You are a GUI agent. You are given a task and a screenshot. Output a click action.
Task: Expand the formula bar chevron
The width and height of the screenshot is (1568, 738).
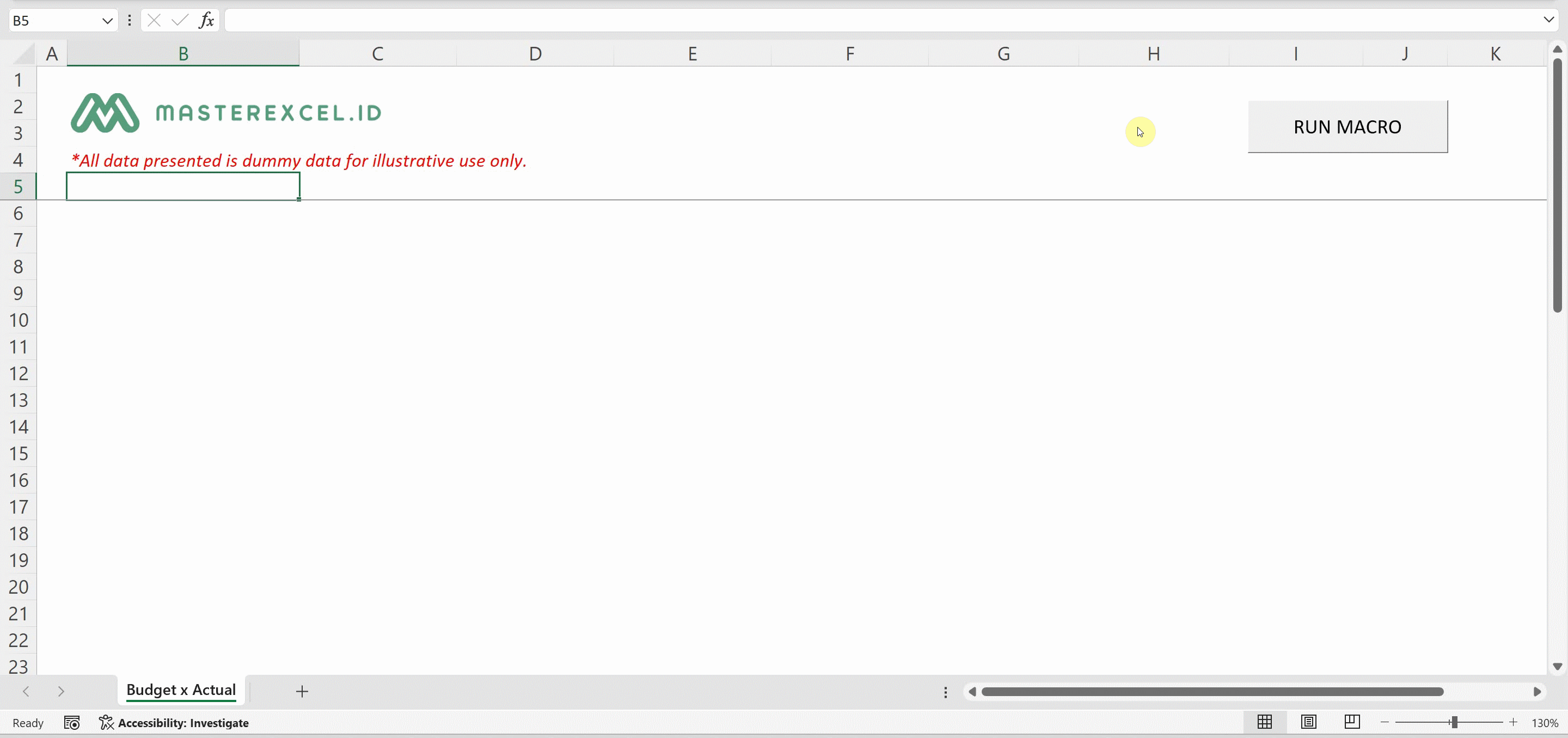tap(1548, 20)
